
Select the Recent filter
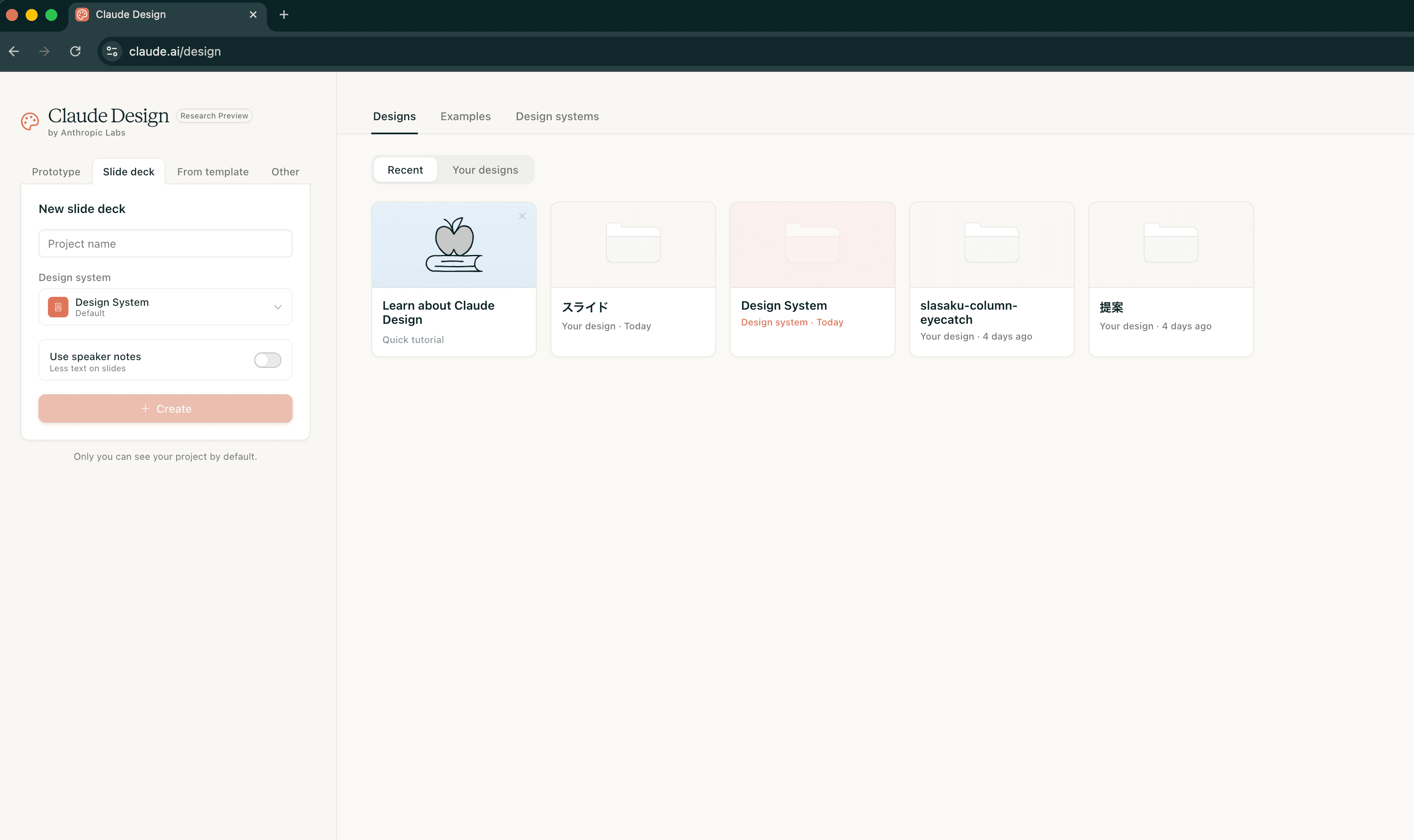[x=405, y=170]
